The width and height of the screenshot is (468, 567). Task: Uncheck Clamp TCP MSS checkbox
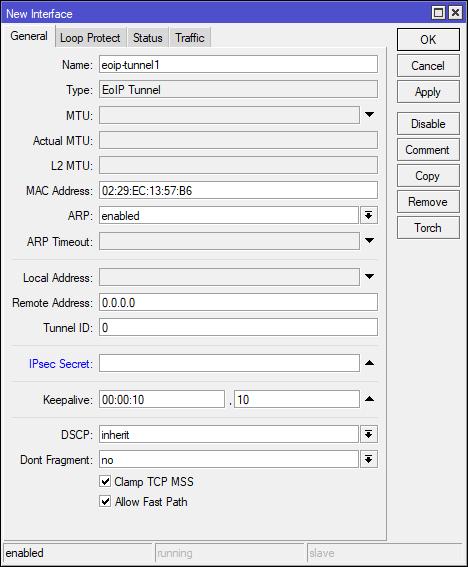click(x=105, y=481)
